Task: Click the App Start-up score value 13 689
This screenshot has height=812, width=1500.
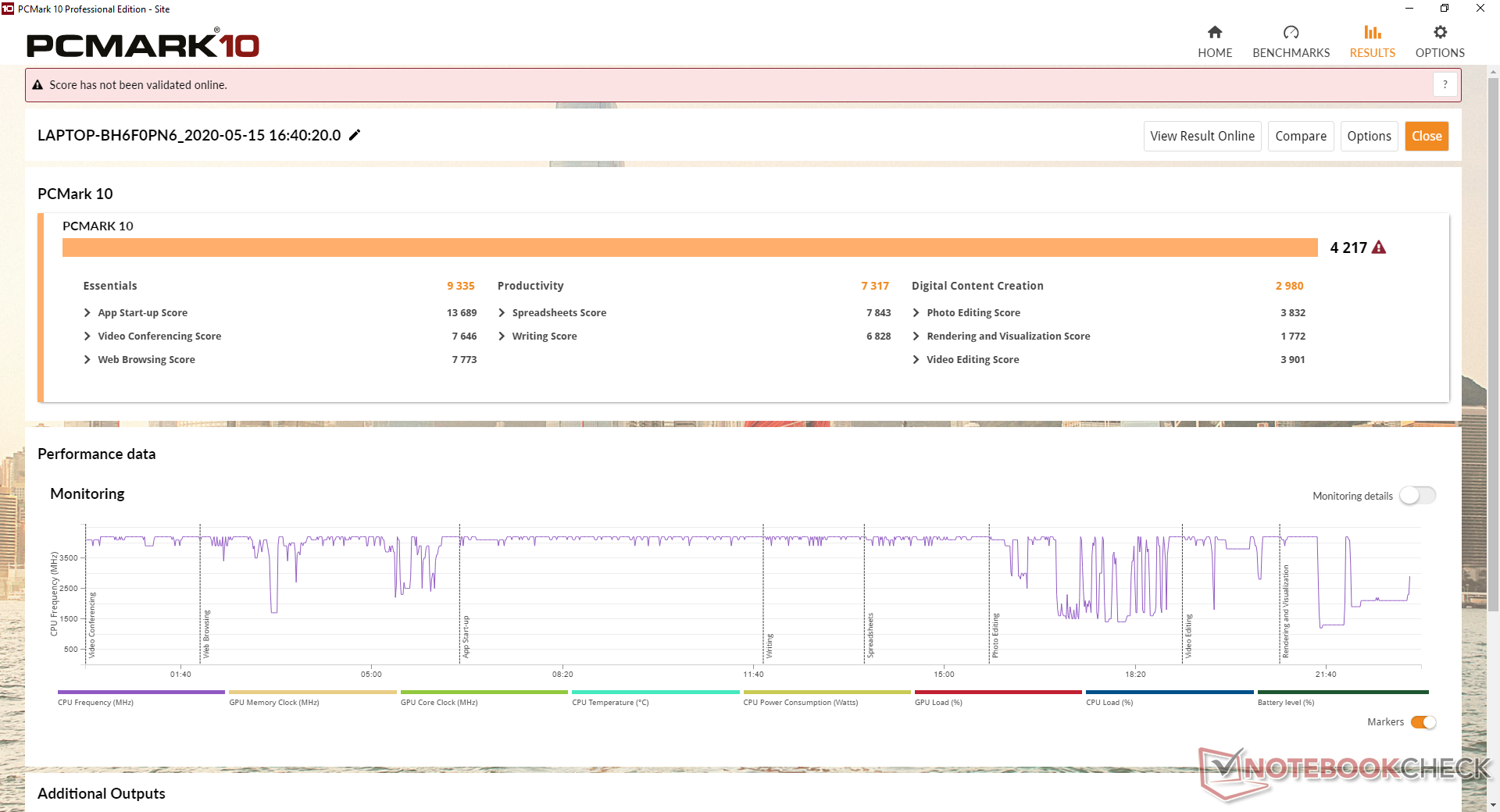Action: 462,313
